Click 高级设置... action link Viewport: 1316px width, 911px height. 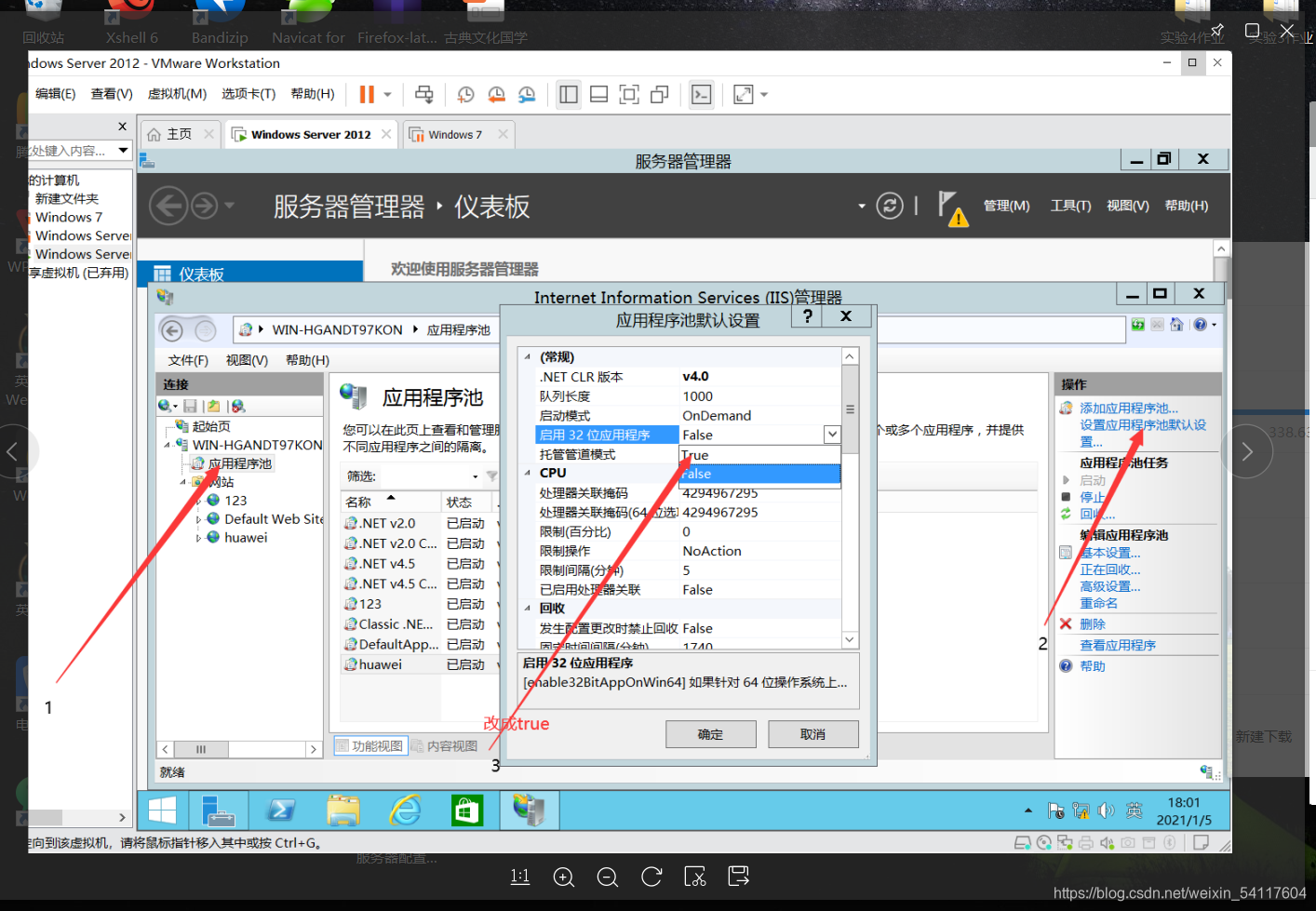[x=1109, y=586]
